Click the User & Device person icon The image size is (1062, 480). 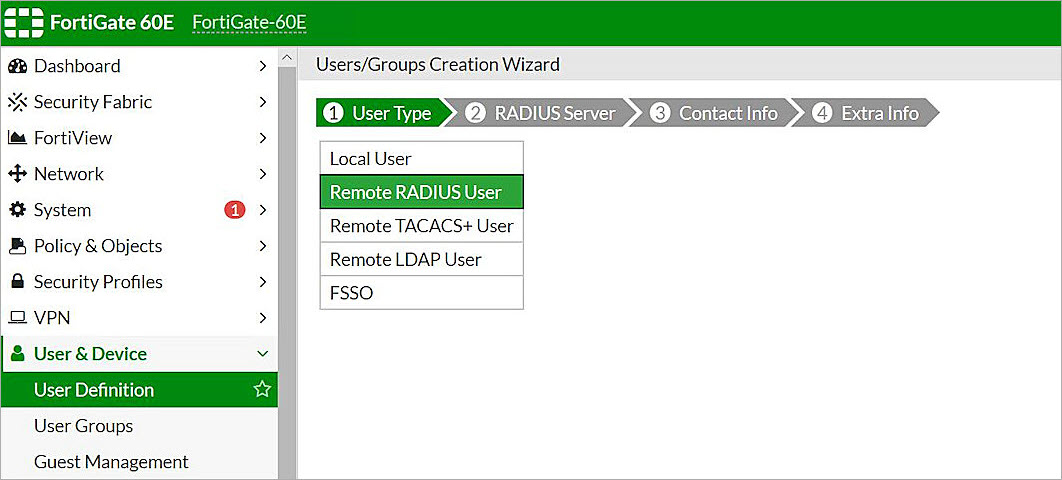coord(18,353)
